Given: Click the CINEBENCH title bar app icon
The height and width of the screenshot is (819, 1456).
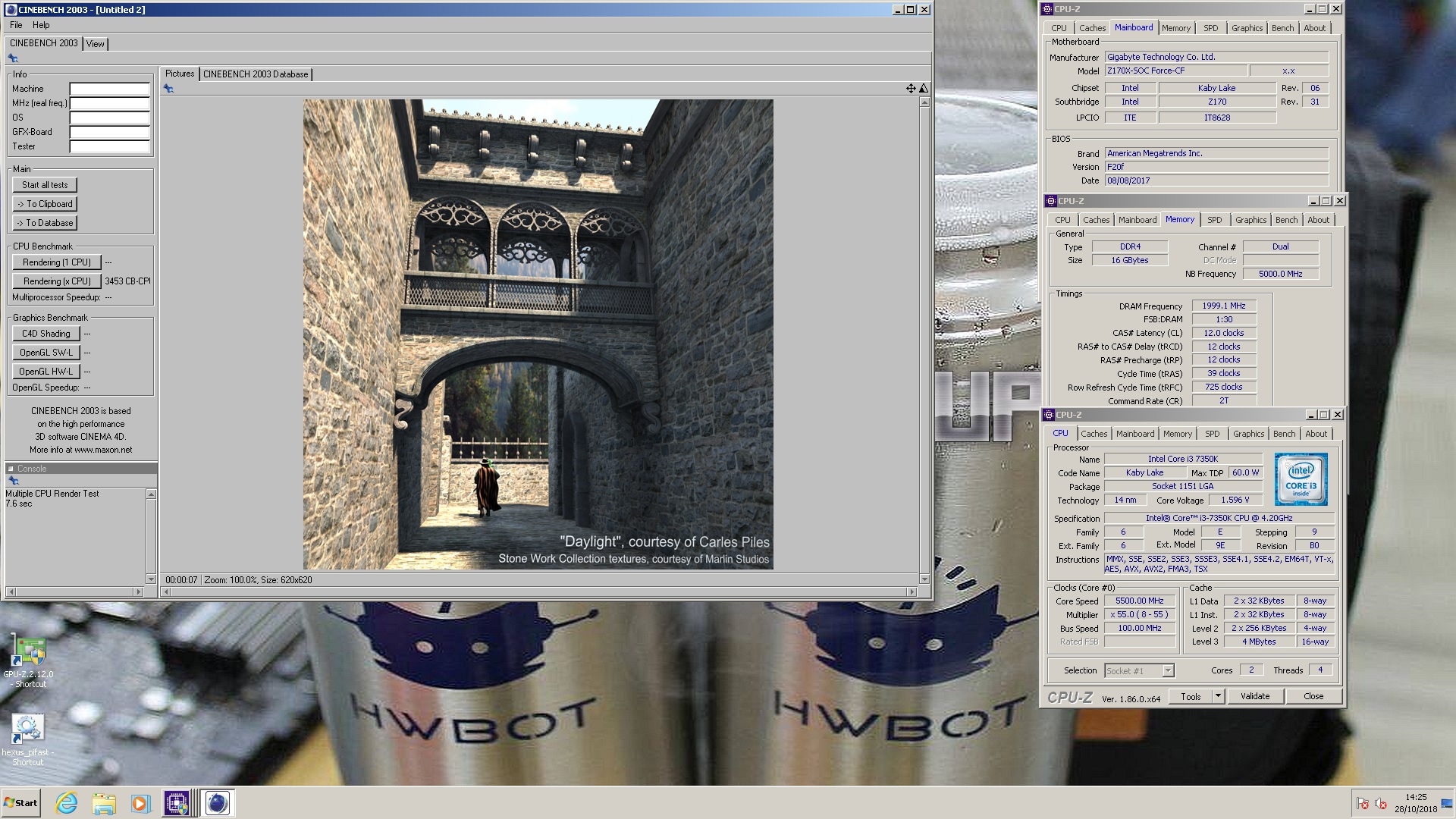Looking at the screenshot, I should tap(11, 10).
